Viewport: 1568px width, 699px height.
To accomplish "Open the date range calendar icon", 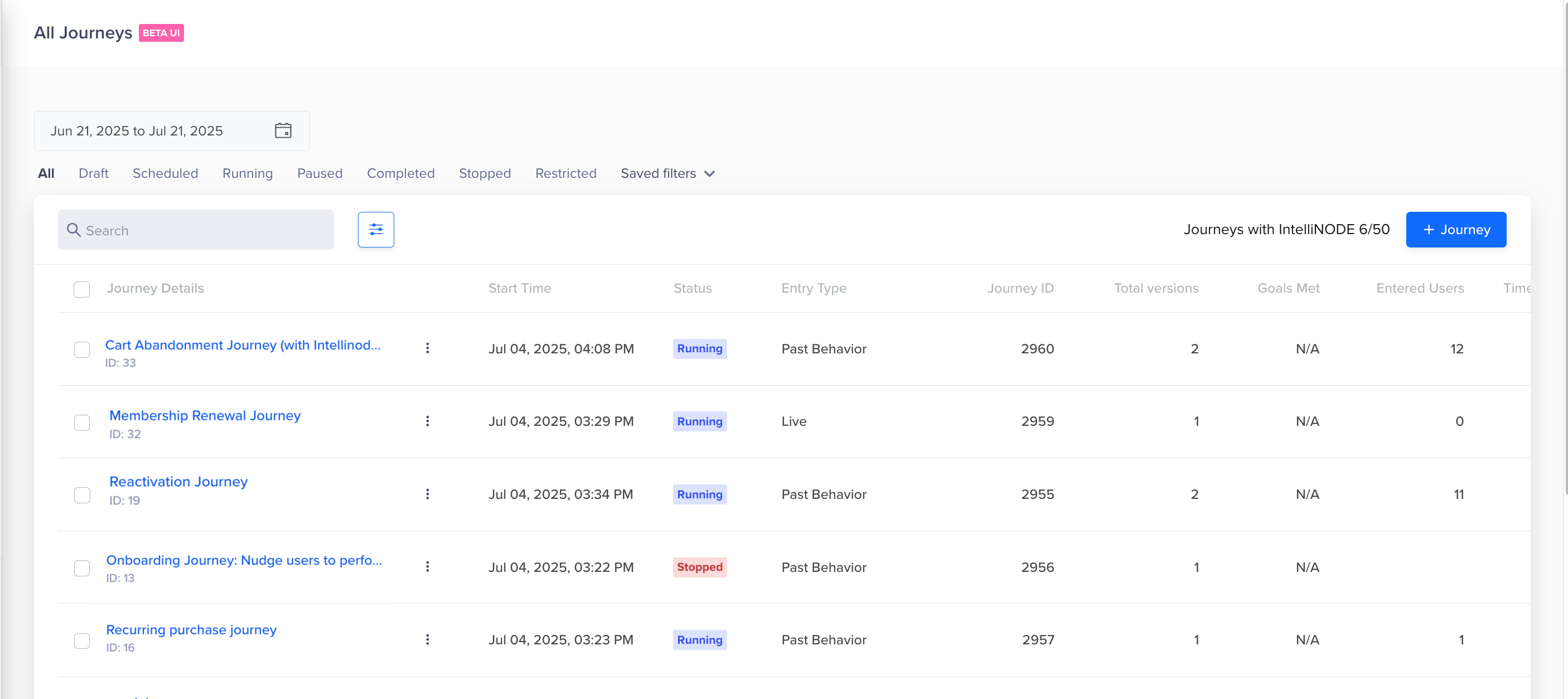I will (283, 131).
